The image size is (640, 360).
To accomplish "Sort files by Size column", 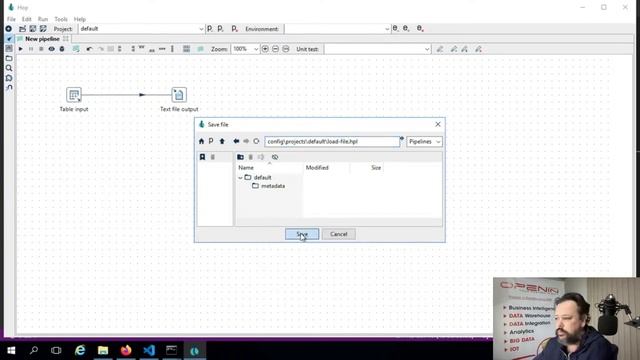I will pyautogui.click(x=376, y=168).
